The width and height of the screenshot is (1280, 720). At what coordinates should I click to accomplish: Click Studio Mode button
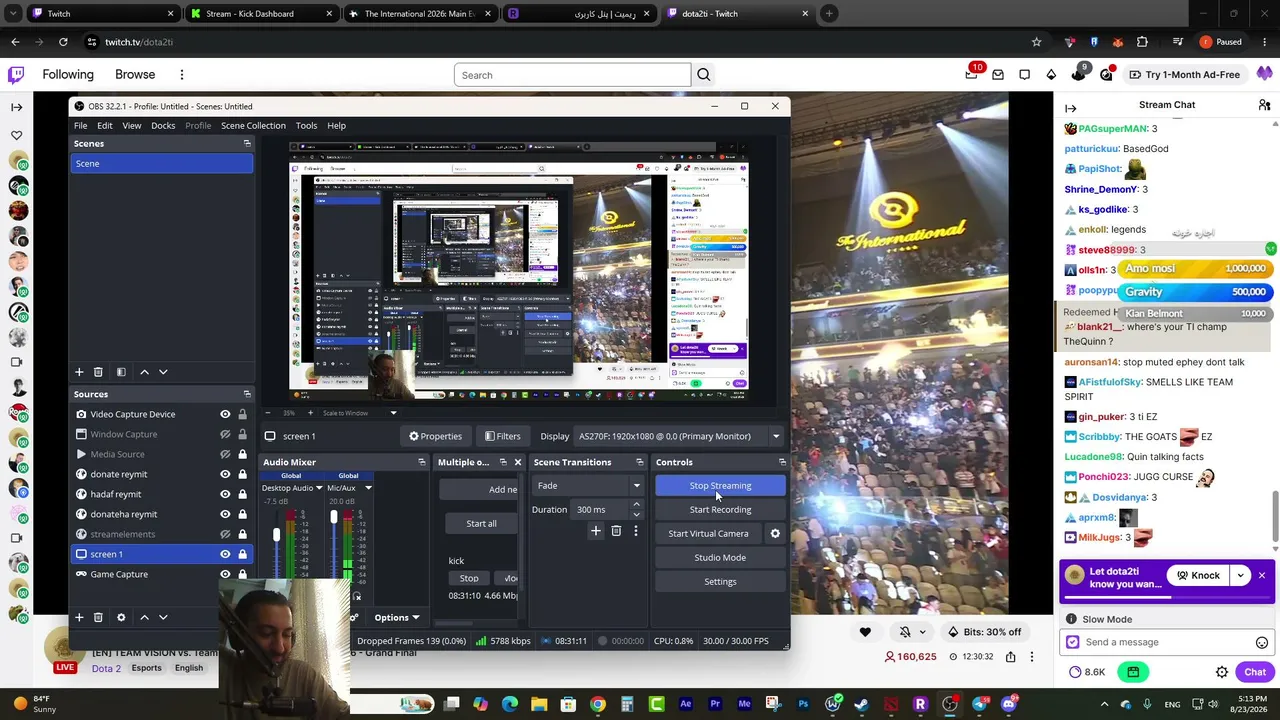pyautogui.click(x=720, y=558)
